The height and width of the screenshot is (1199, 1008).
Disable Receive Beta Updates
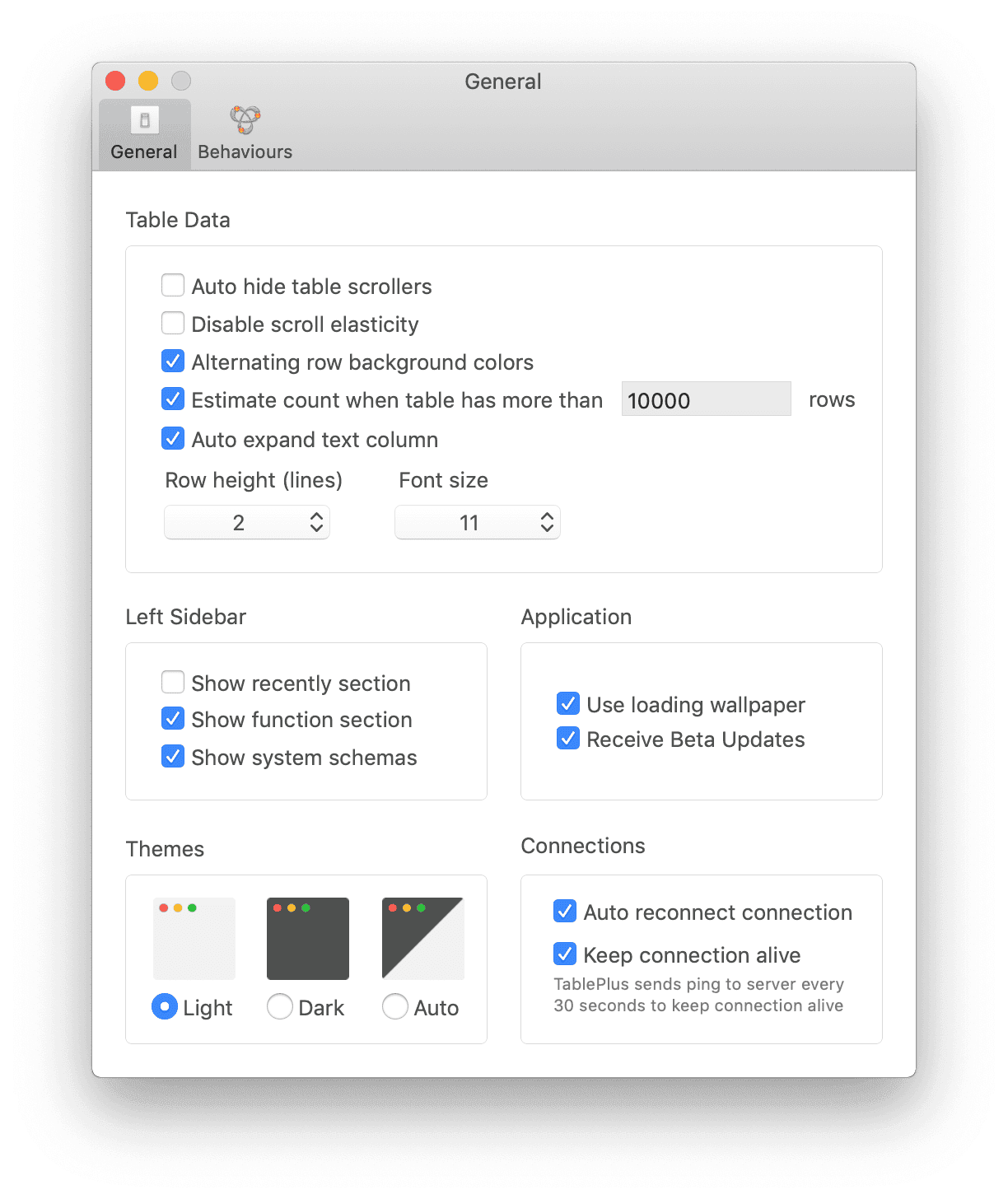pyautogui.click(x=568, y=738)
